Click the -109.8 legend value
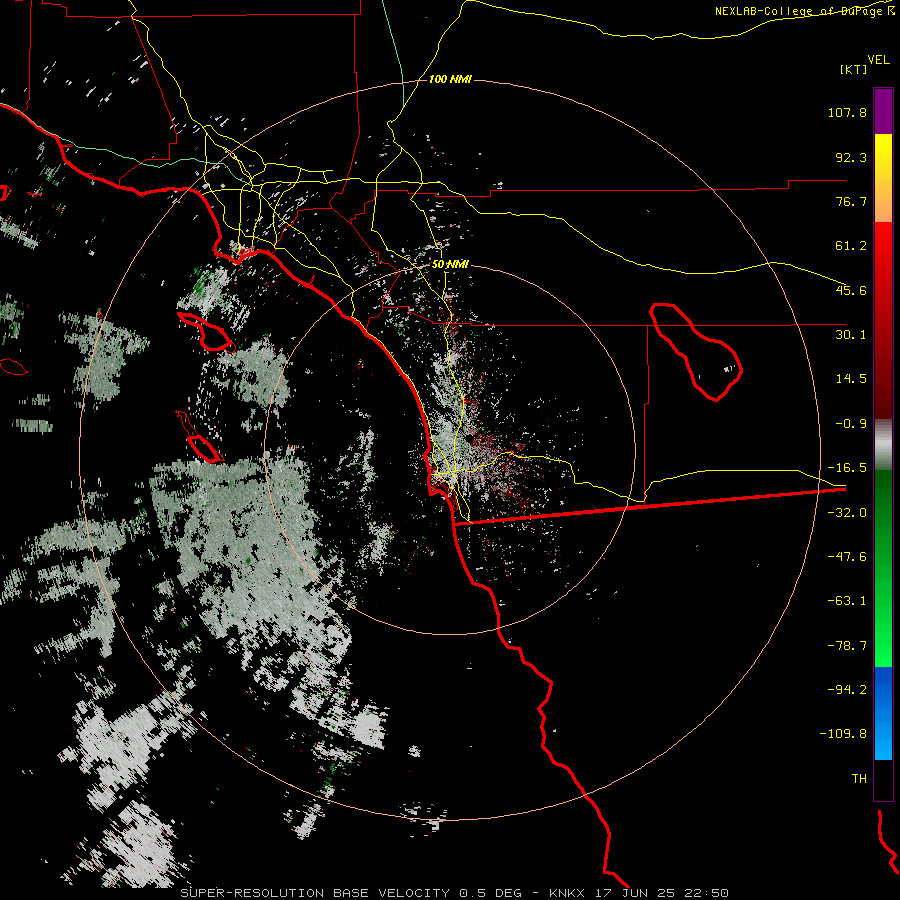 coord(843,734)
